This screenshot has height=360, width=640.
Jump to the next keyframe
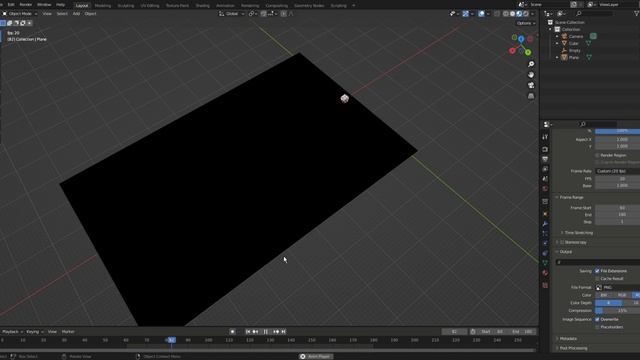coord(276,332)
